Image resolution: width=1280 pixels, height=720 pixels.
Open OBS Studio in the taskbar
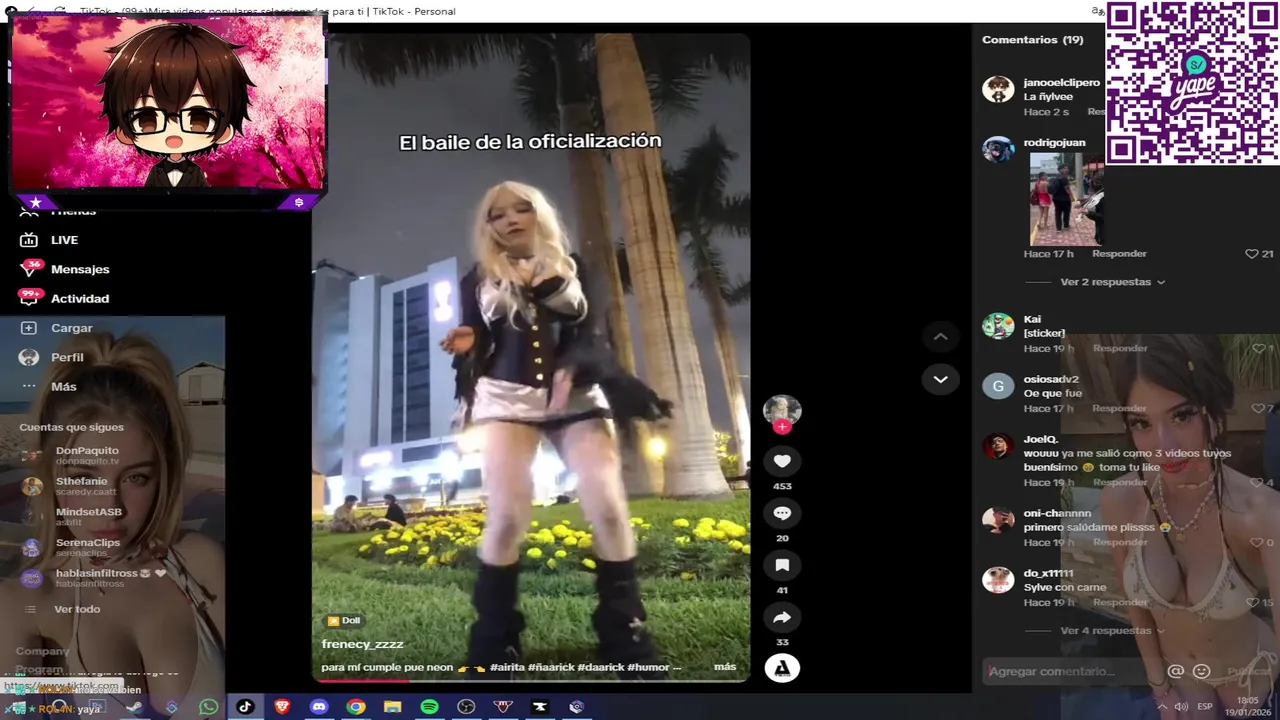[x=466, y=707]
